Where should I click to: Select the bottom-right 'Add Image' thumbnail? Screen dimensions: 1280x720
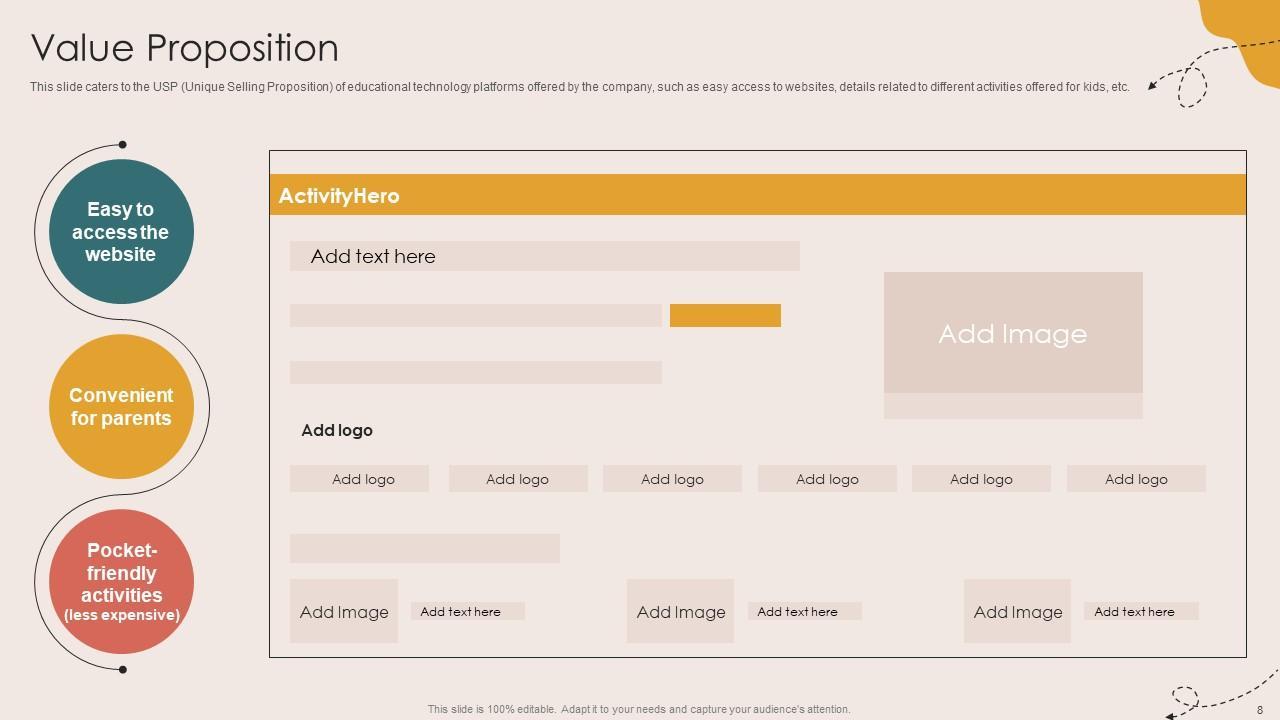1017,611
